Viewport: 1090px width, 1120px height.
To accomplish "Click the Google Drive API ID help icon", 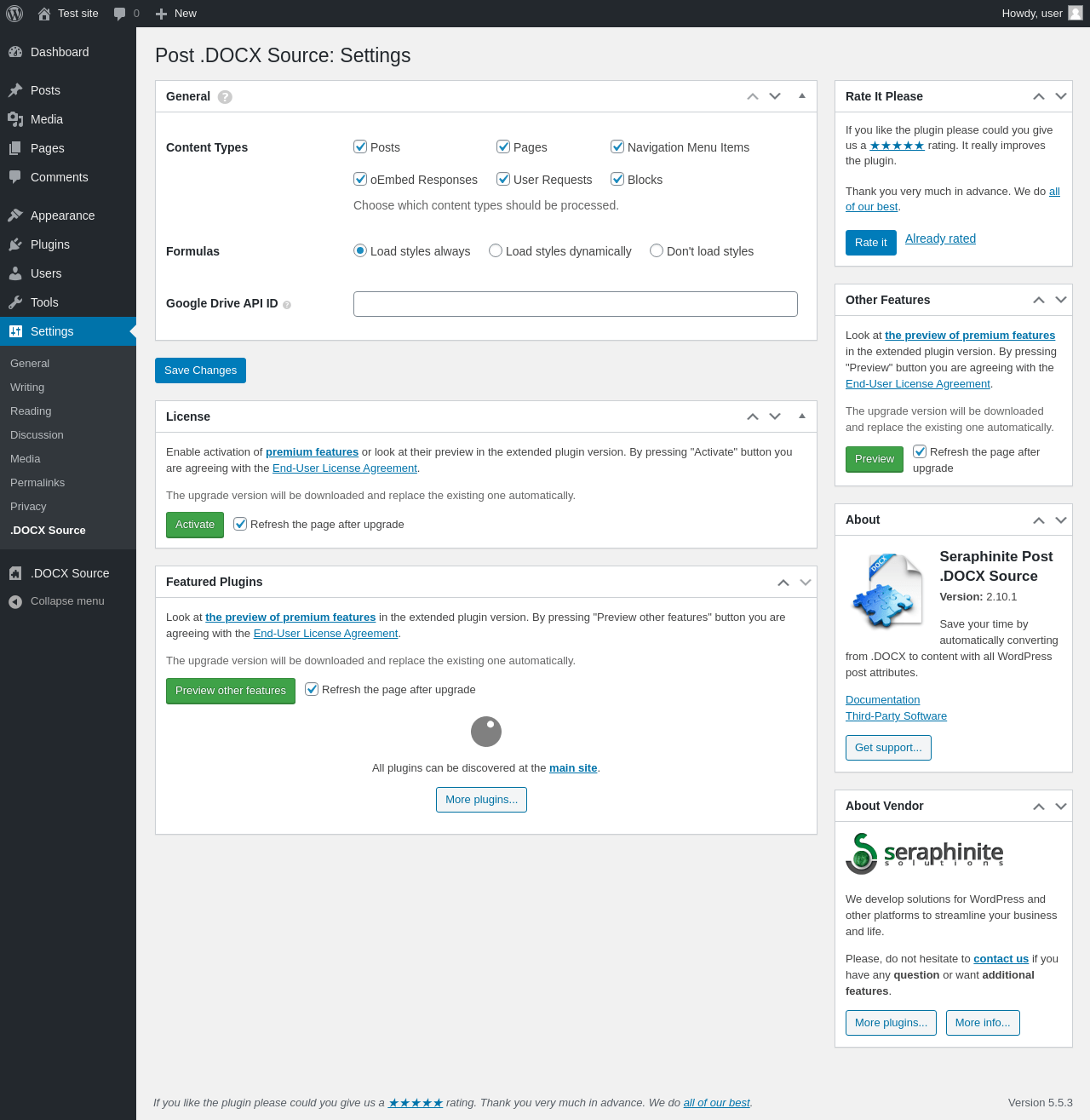I will [x=287, y=305].
